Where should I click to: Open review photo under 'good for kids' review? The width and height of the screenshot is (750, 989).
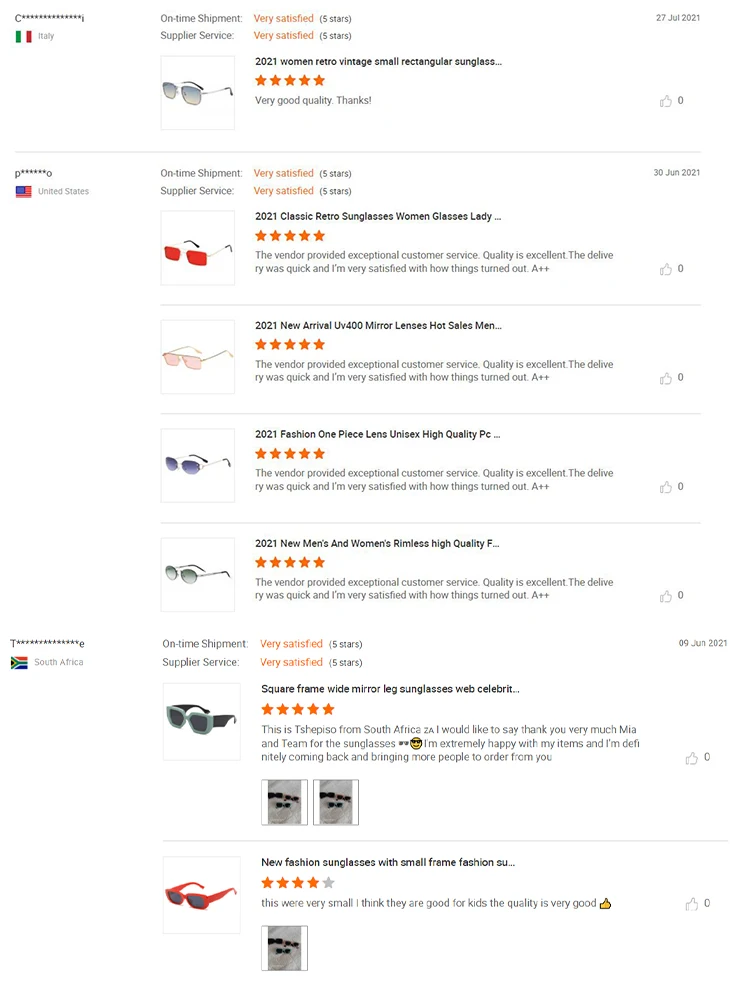point(284,948)
